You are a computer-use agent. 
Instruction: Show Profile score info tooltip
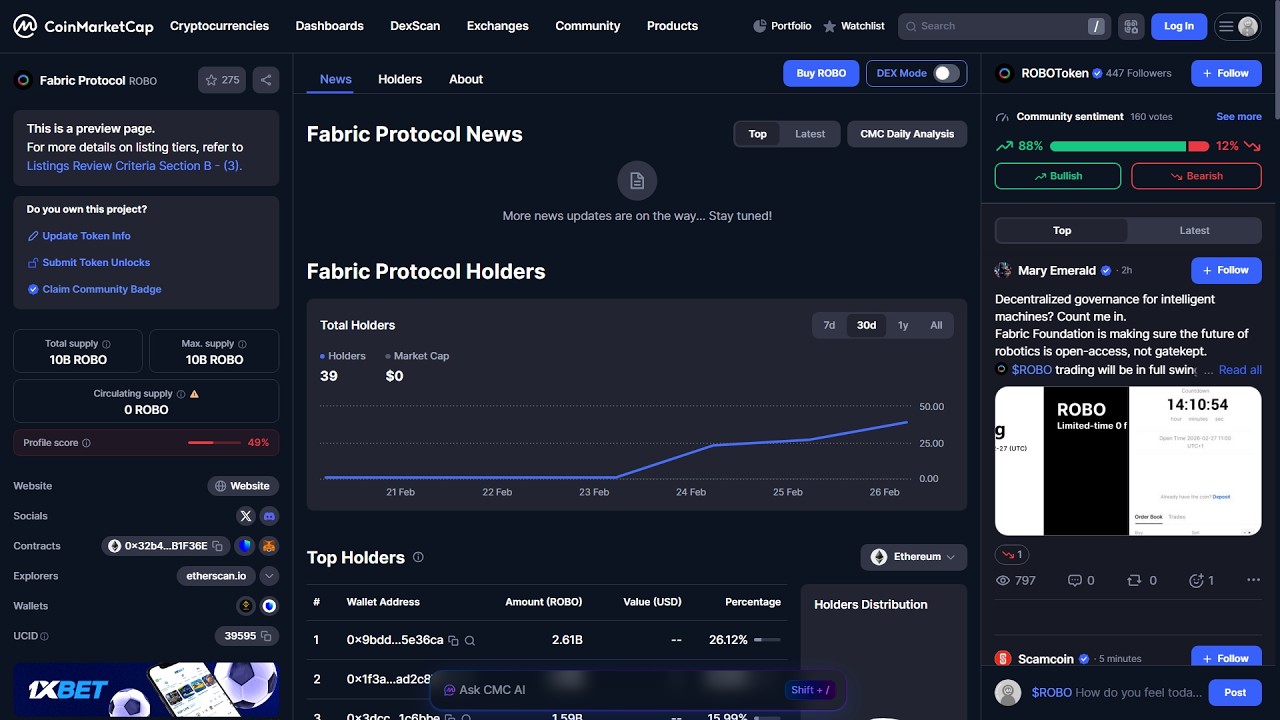[x=86, y=443]
